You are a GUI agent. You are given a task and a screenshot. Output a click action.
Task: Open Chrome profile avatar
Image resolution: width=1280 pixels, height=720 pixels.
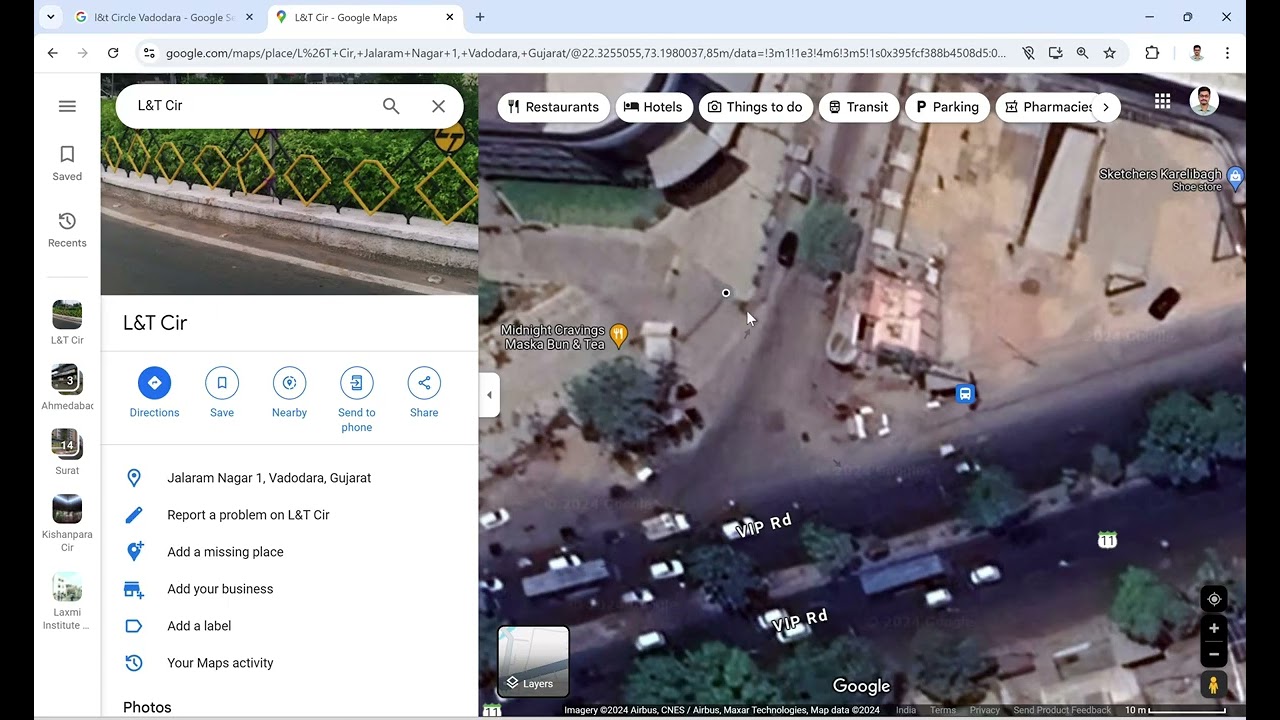pyautogui.click(x=1197, y=53)
